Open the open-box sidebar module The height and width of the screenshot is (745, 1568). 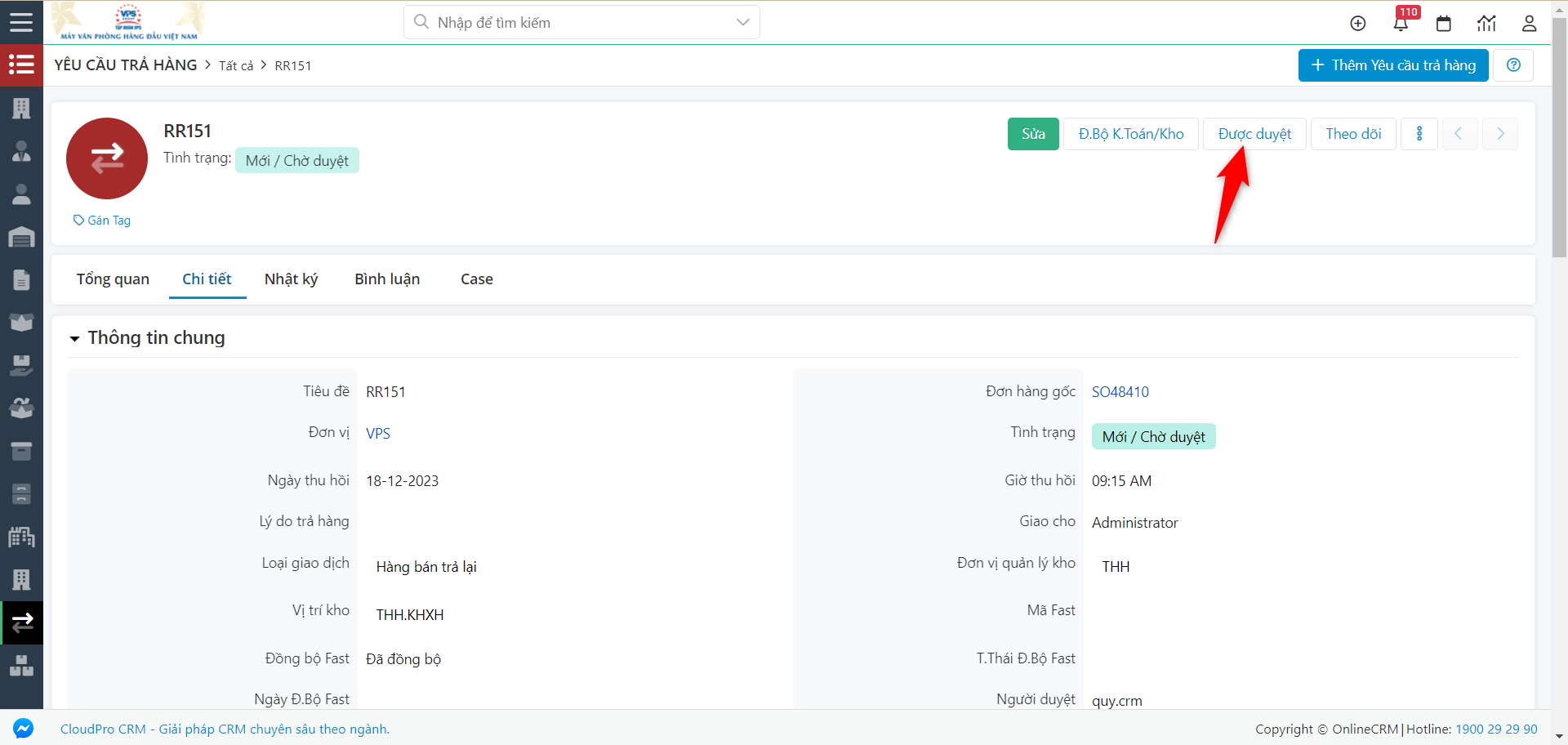tap(21, 322)
